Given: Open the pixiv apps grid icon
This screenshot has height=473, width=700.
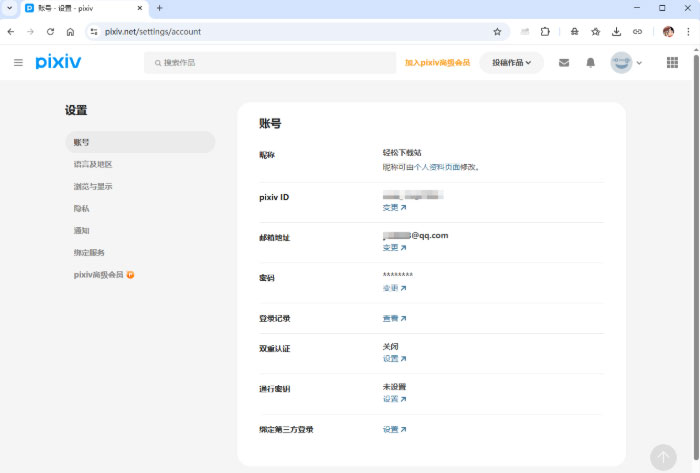Looking at the screenshot, I should point(672,62).
